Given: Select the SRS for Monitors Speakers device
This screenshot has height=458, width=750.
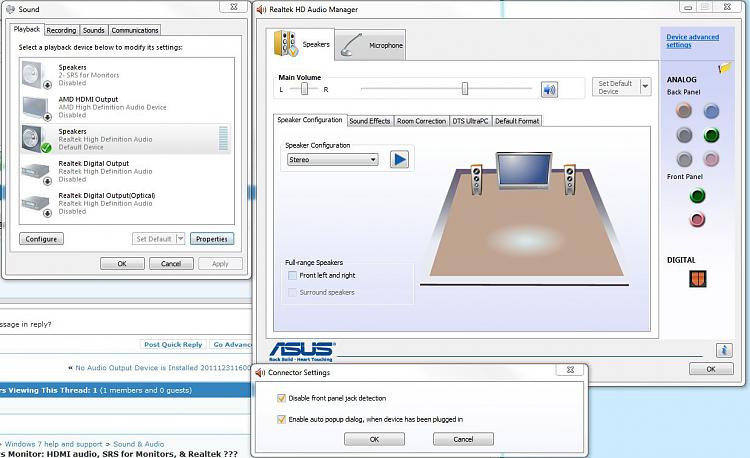Looking at the screenshot, I should click(x=127, y=75).
